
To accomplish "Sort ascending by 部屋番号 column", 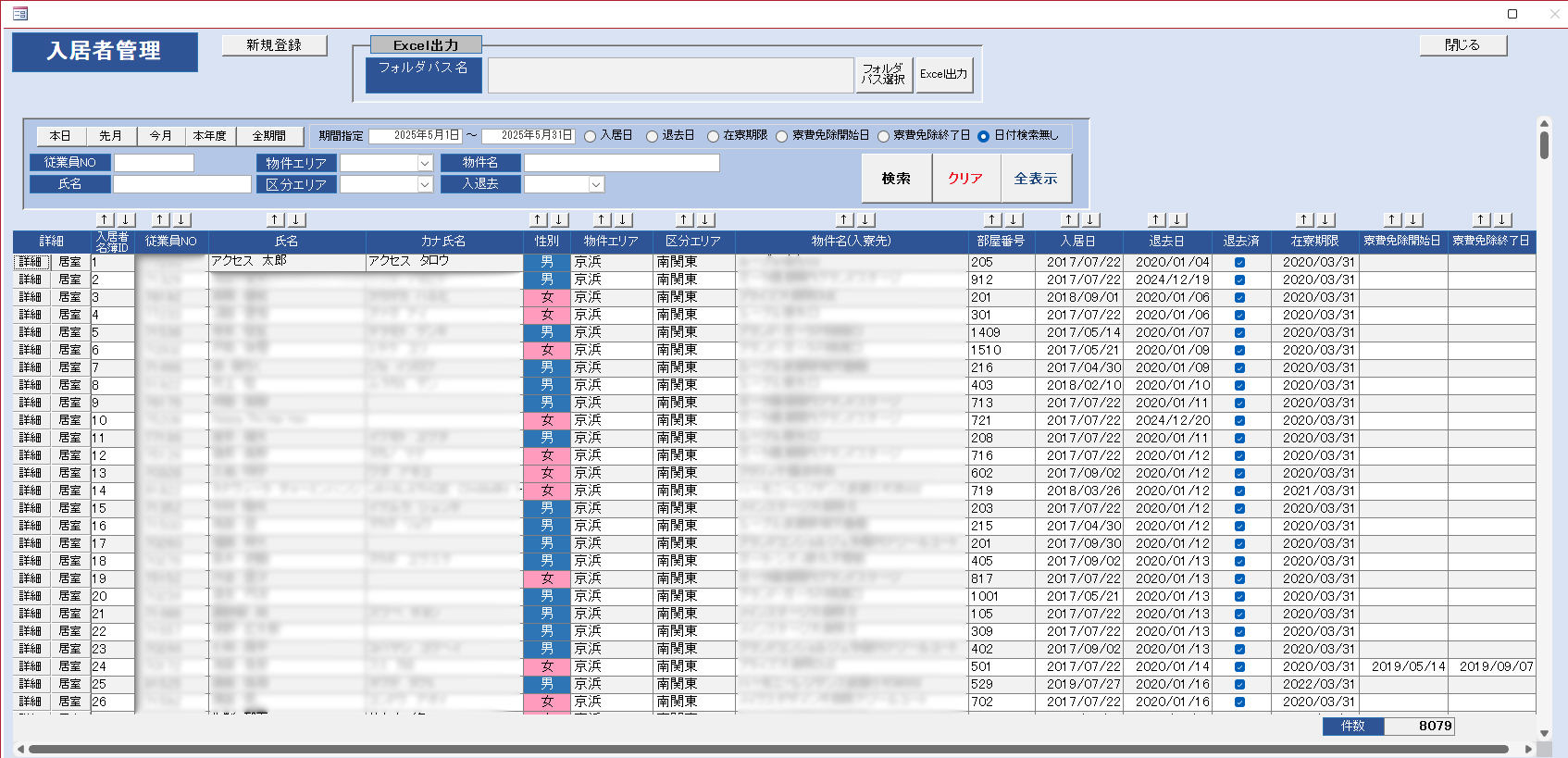I will pyautogui.click(x=993, y=219).
